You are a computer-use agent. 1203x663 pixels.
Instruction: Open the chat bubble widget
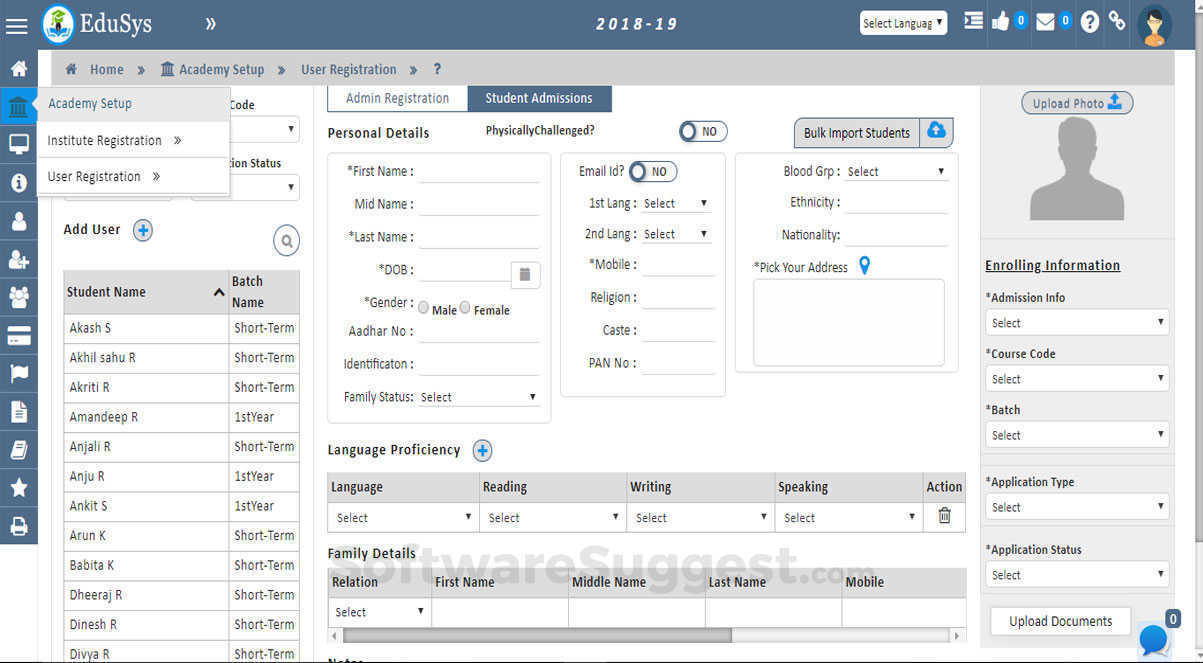[1154, 639]
